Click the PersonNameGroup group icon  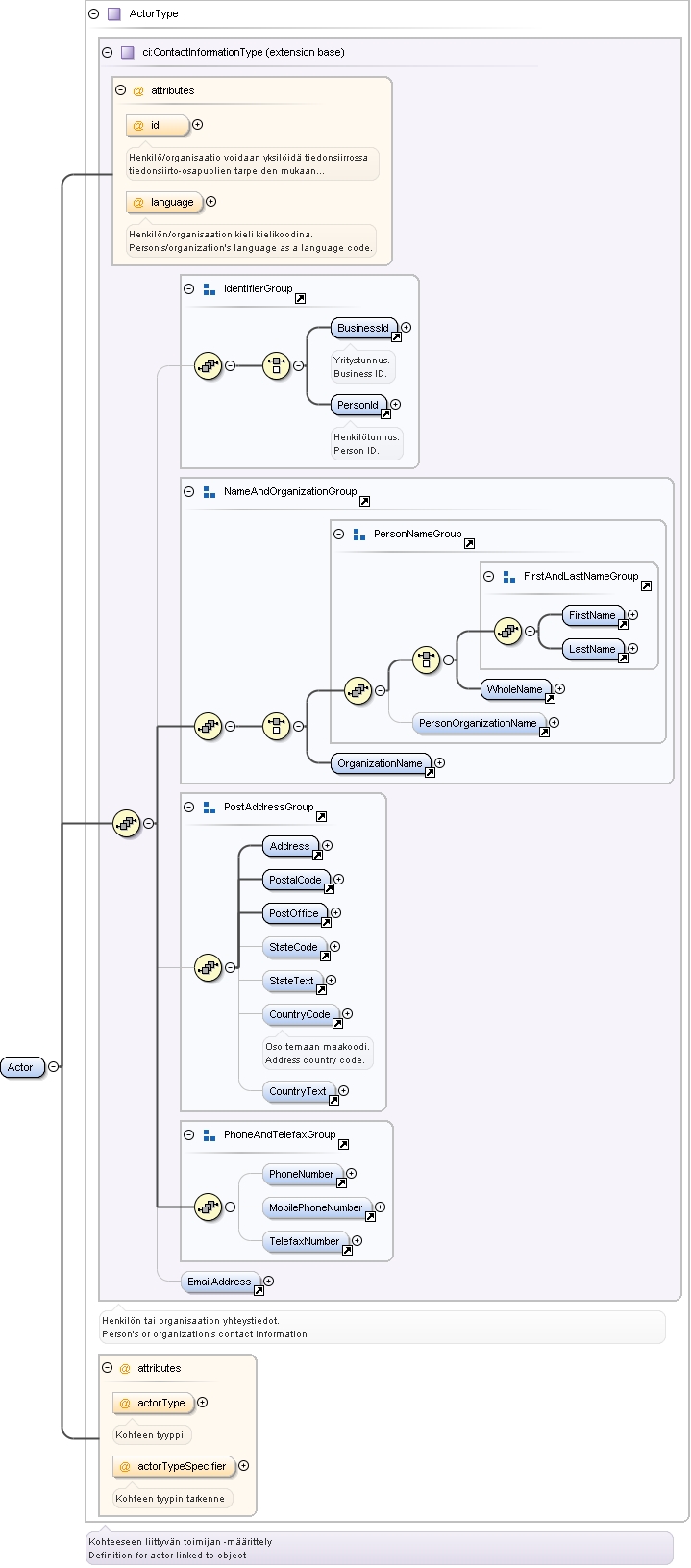point(358,534)
